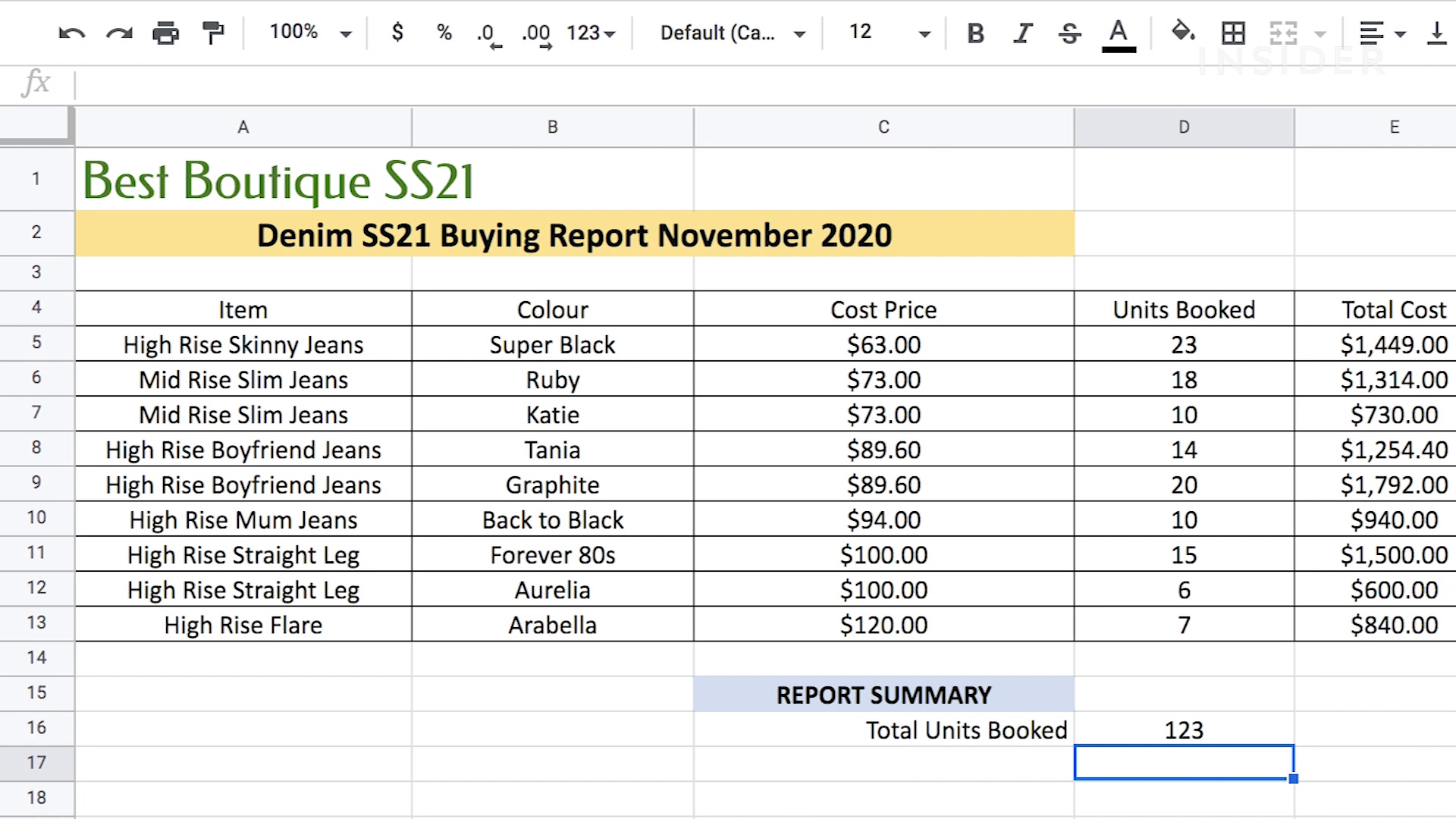Open the 123 more formats menu
Viewport: 1456px width, 819px height.
(x=591, y=33)
